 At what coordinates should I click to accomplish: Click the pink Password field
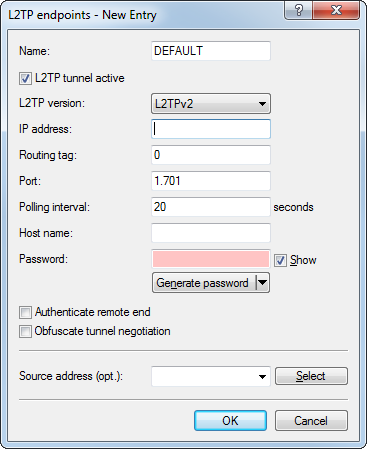pos(211,259)
